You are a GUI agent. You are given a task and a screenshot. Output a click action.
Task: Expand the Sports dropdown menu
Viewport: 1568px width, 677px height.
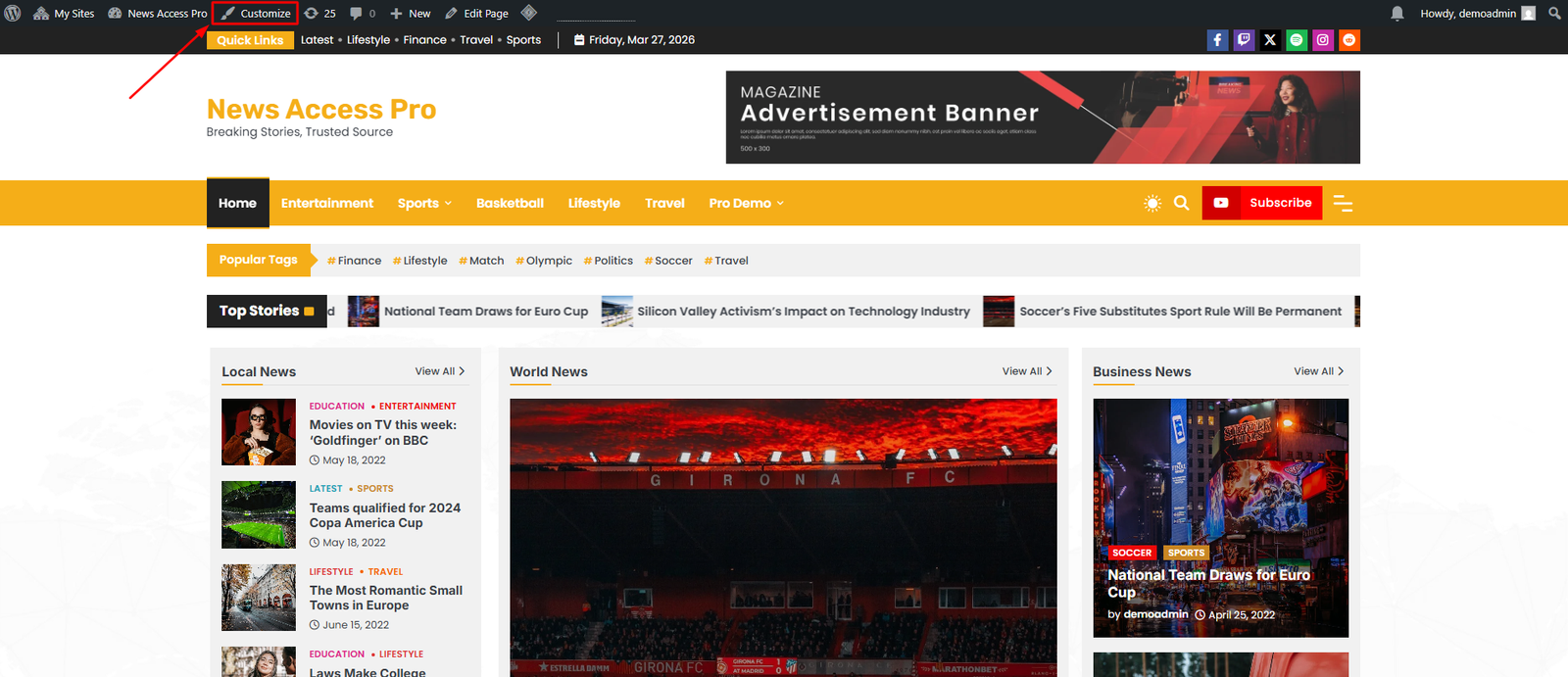[x=424, y=203]
